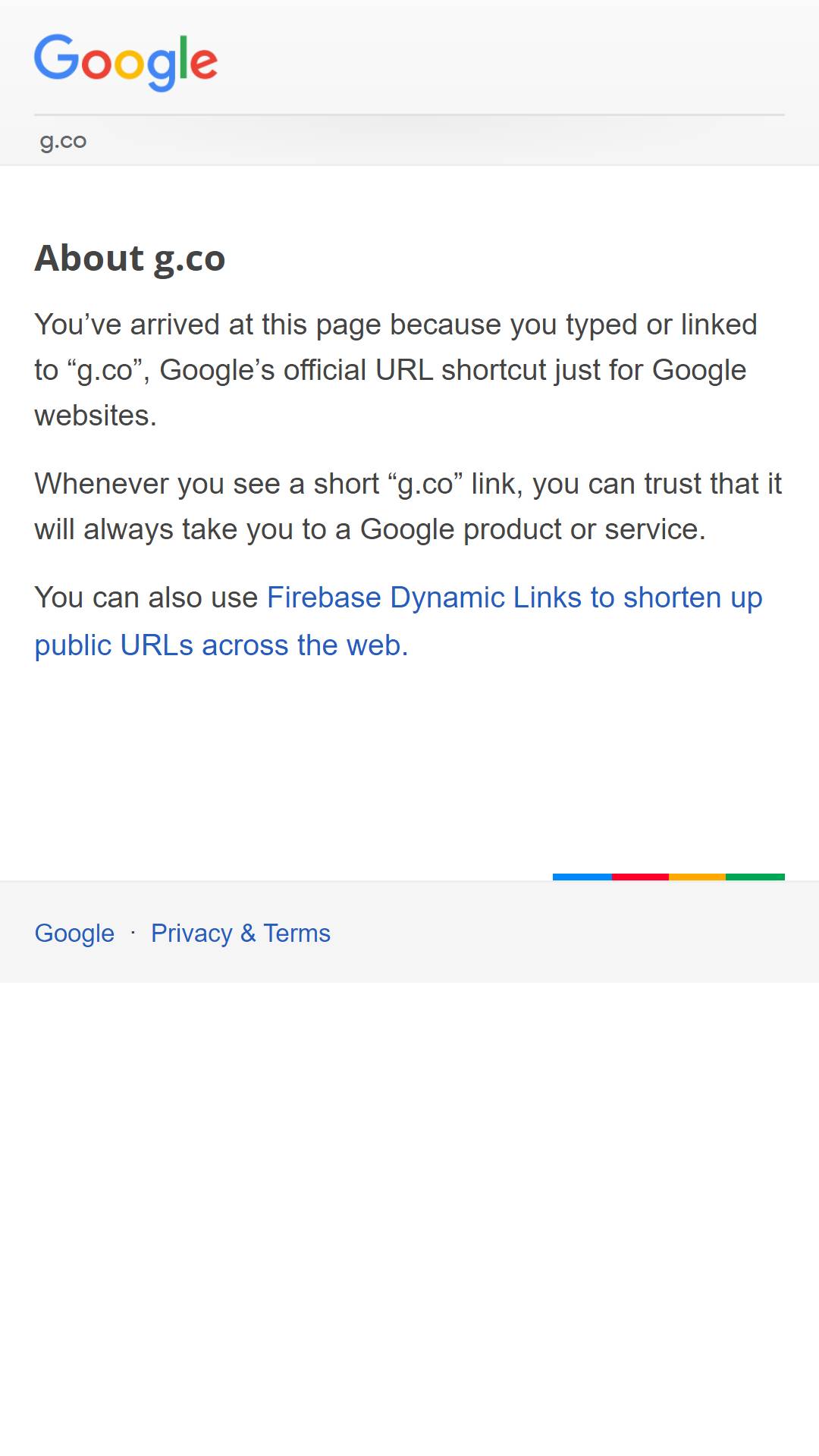Viewport: 819px width, 1456px height.
Task: Click the 'You can also use' plain text
Action: pos(146,598)
